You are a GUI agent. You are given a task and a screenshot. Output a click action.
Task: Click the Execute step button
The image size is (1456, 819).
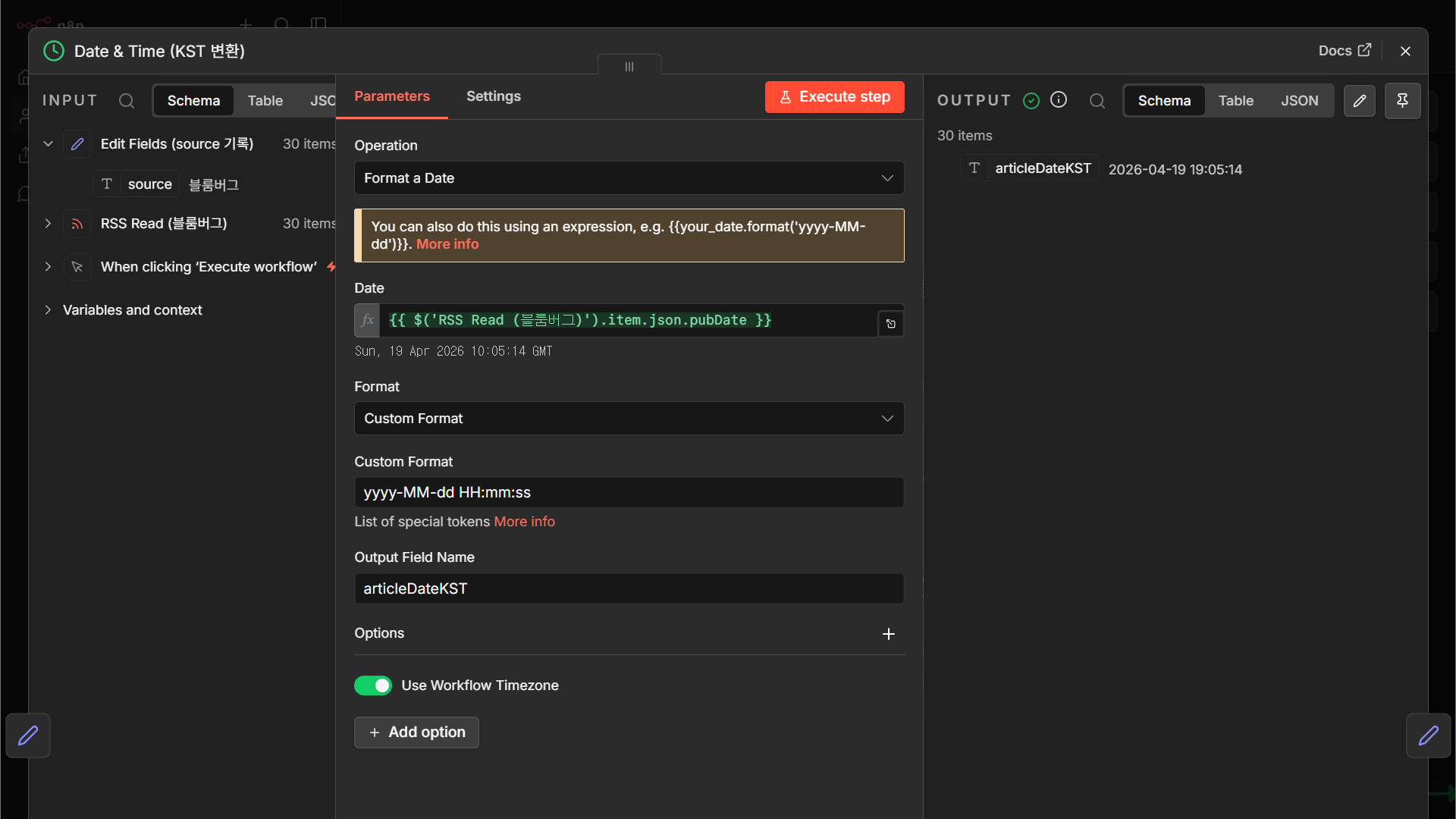click(835, 97)
